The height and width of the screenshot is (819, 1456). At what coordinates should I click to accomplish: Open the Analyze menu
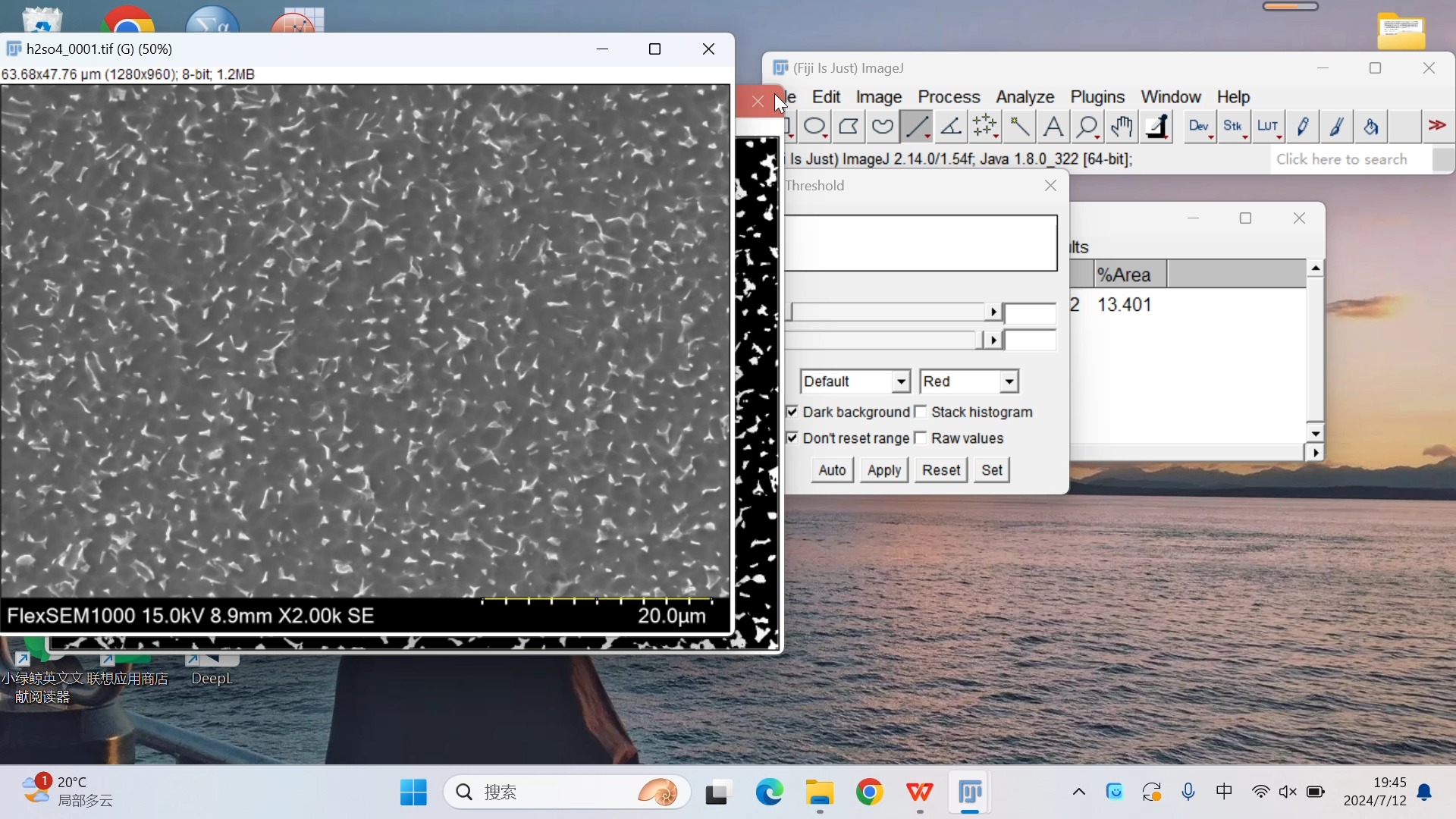(x=1025, y=97)
